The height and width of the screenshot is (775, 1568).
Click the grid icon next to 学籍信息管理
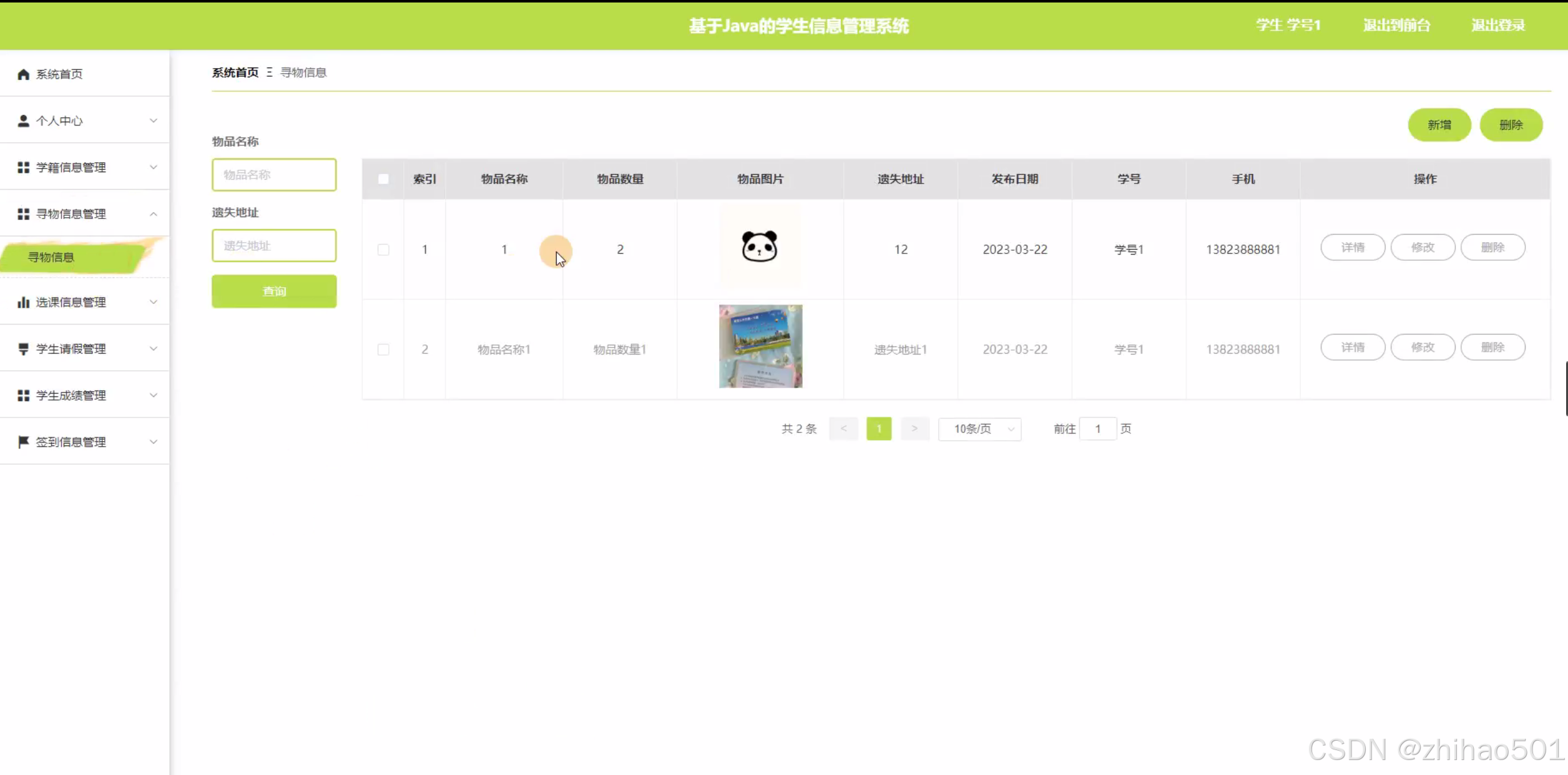click(24, 167)
